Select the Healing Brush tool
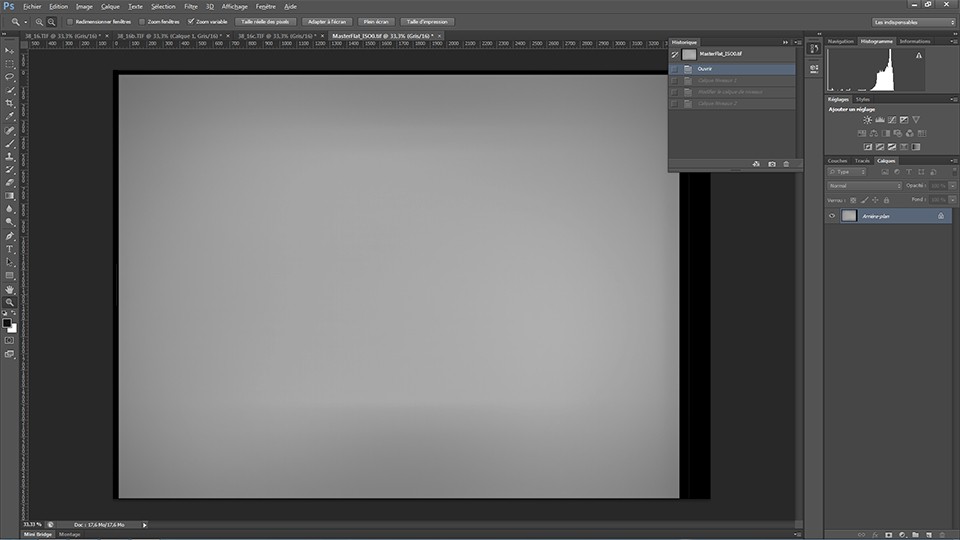 [9, 130]
